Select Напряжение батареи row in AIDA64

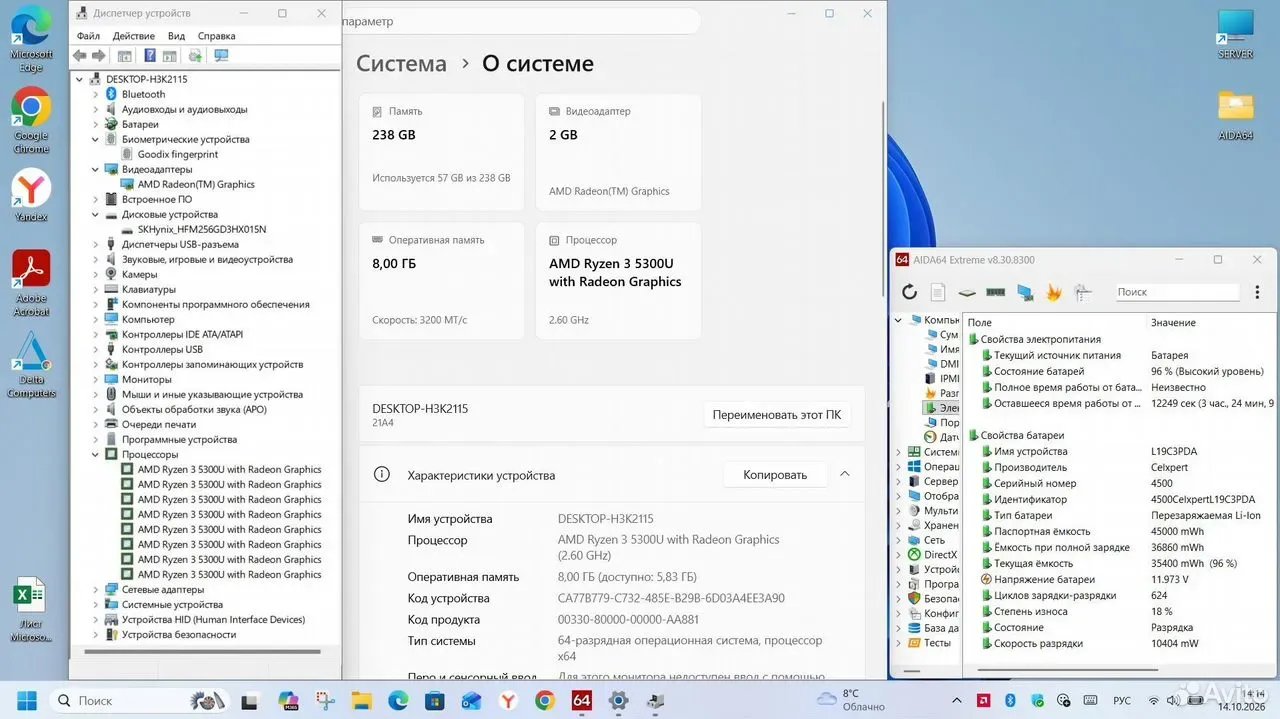1120,579
